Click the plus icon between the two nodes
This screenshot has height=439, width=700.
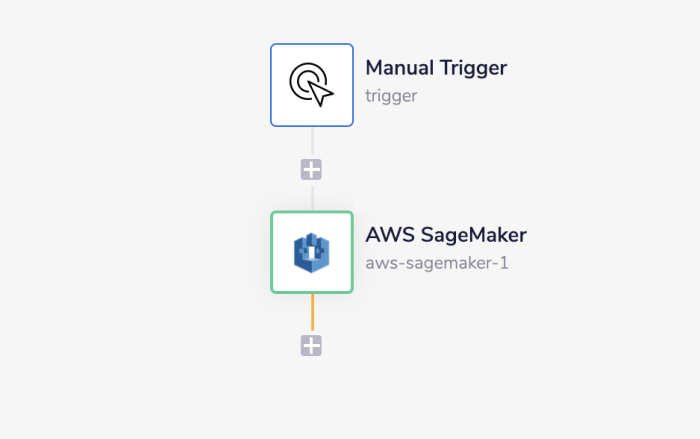[311, 169]
